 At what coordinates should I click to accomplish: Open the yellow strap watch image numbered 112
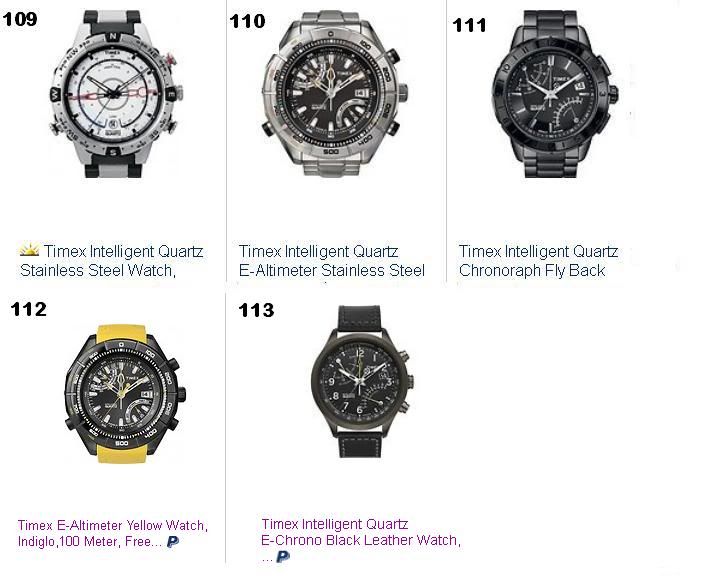pos(125,393)
